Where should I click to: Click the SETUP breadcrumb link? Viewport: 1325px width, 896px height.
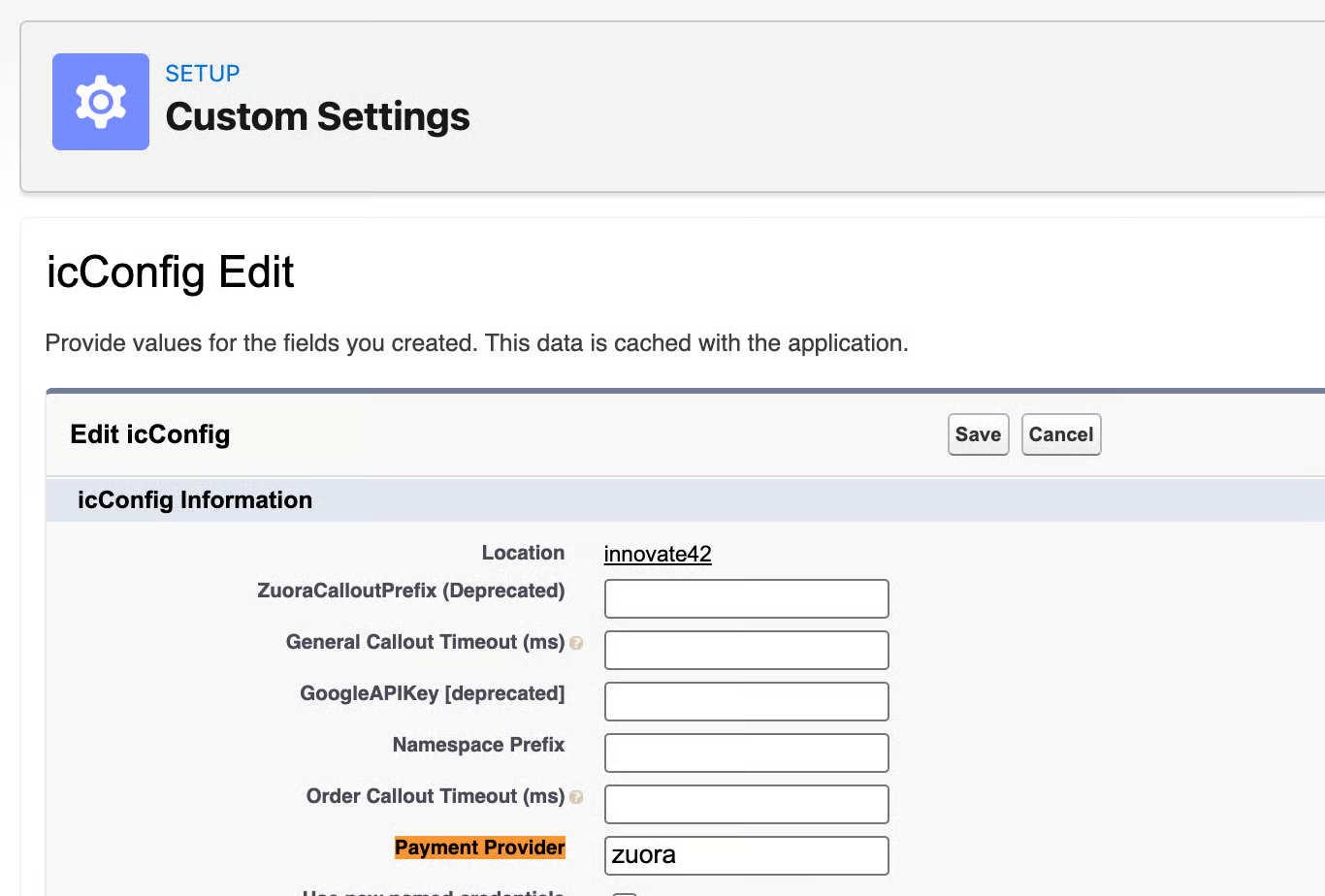coord(202,74)
